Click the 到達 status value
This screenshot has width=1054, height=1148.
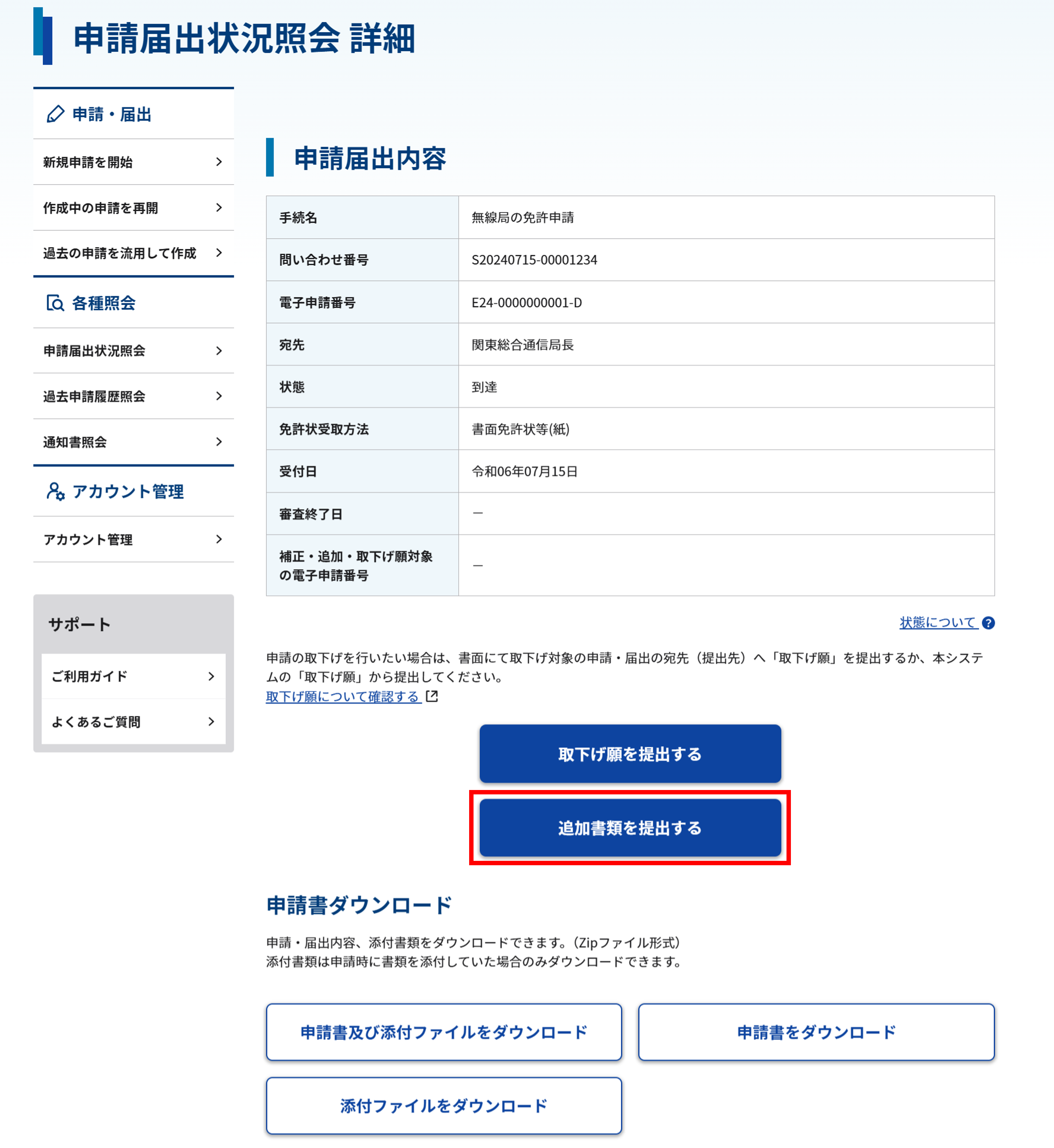[484, 387]
